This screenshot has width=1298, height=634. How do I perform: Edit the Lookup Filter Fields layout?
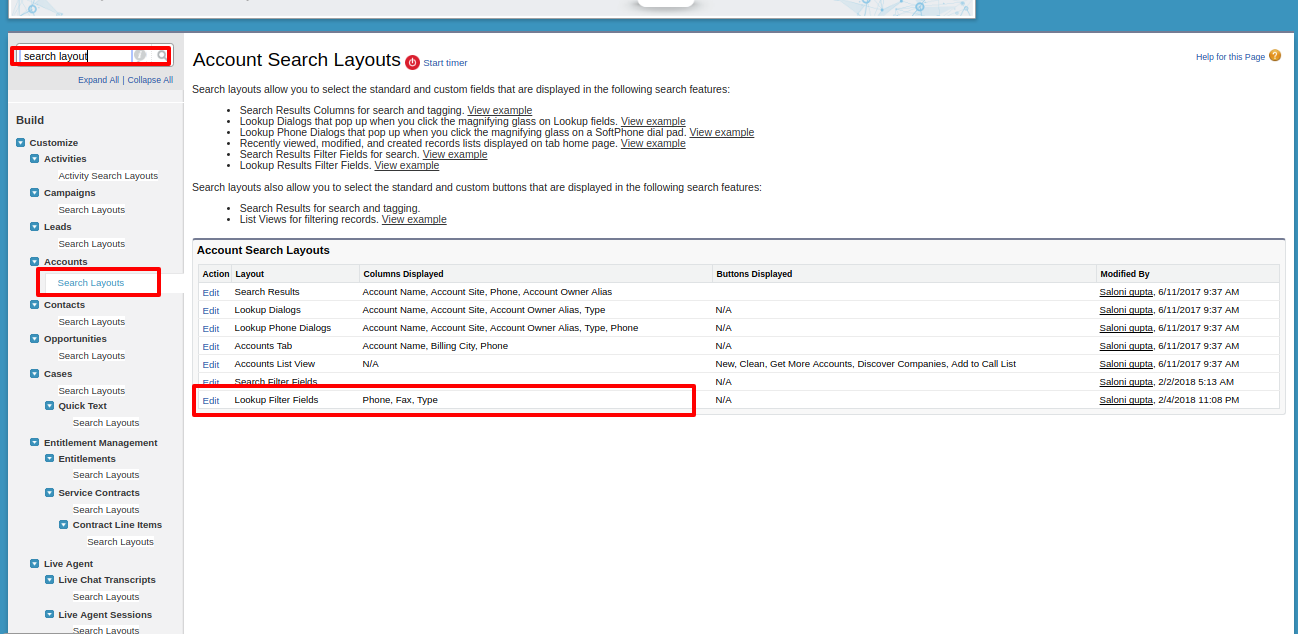(x=210, y=401)
